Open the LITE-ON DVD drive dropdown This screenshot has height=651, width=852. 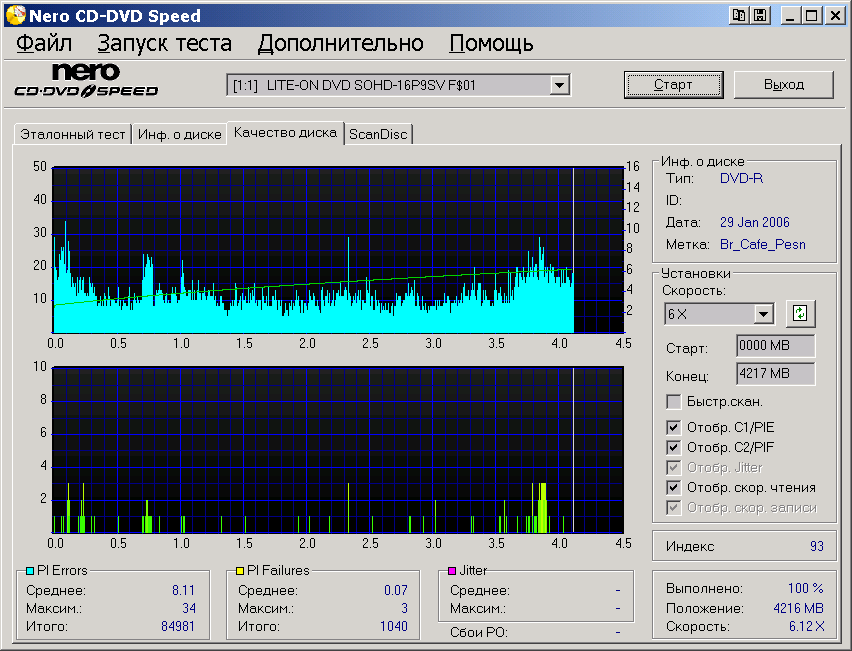pos(559,86)
